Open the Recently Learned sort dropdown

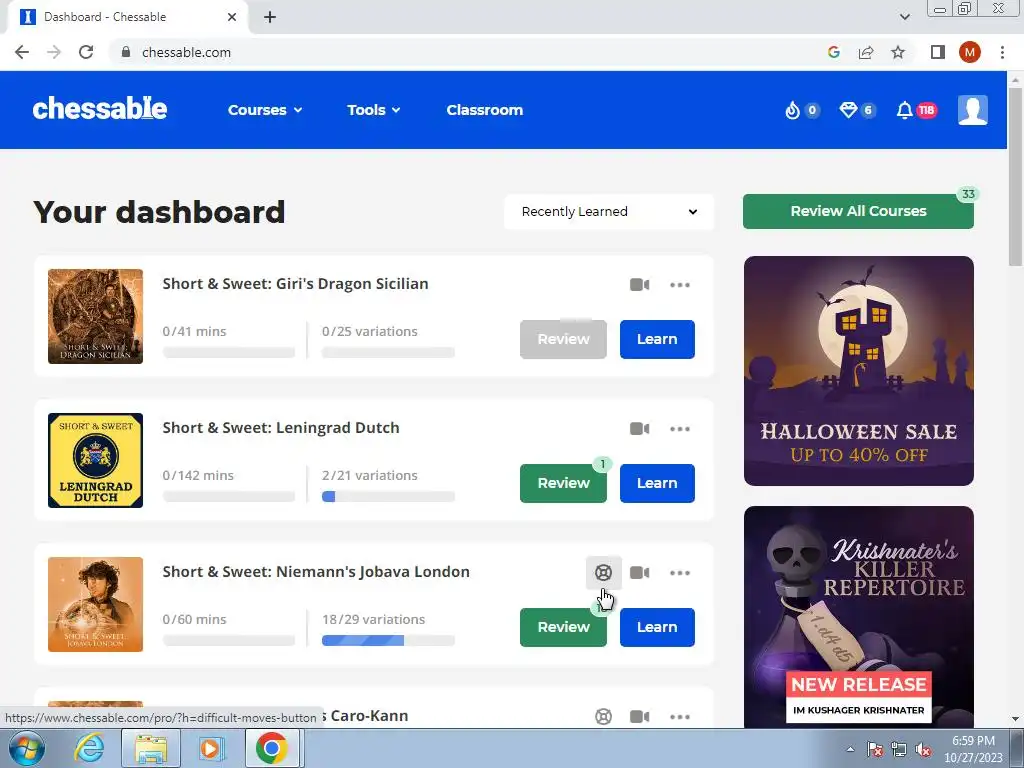click(x=609, y=212)
